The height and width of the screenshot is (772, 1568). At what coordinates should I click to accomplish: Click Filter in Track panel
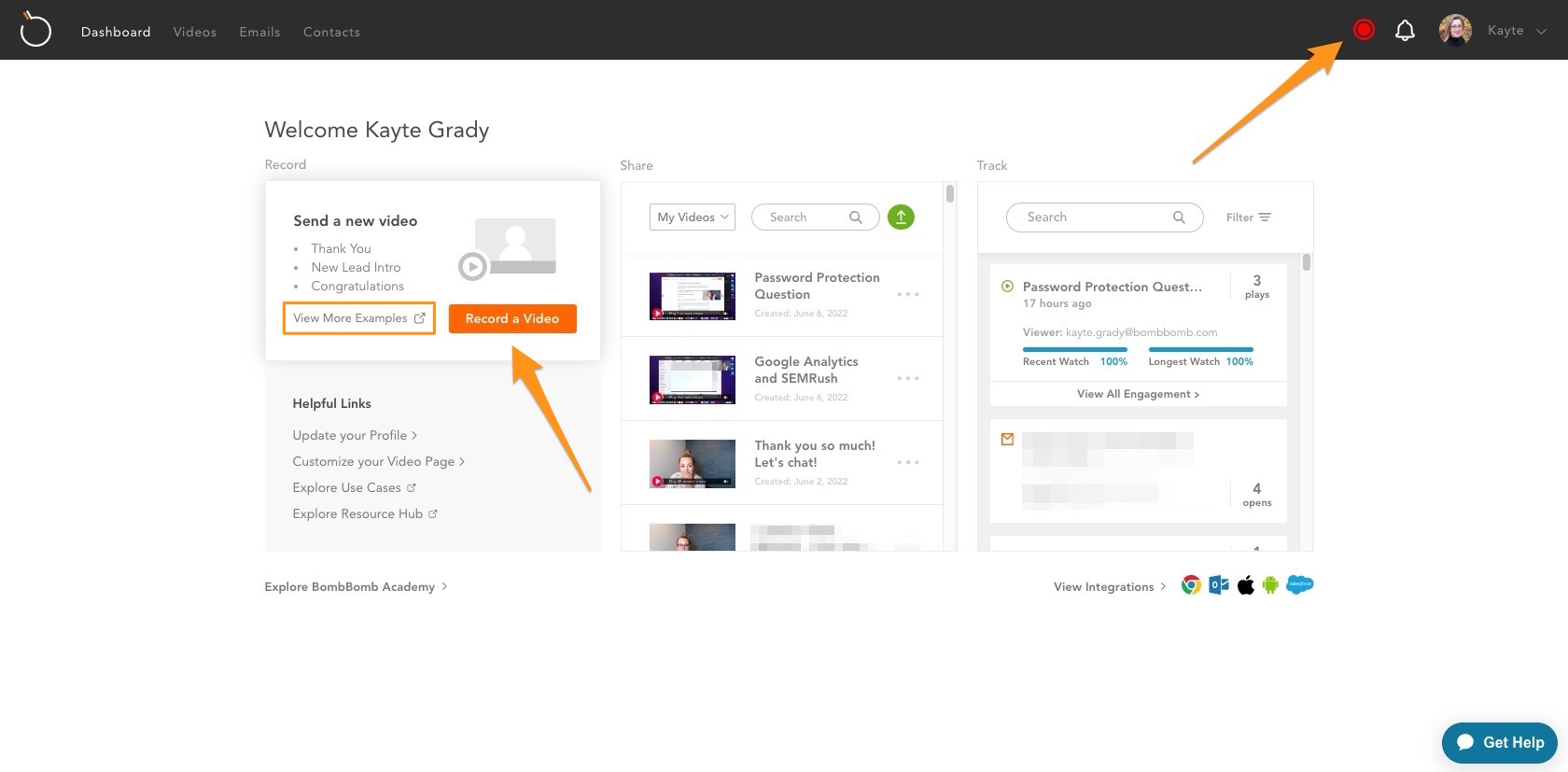coord(1248,218)
